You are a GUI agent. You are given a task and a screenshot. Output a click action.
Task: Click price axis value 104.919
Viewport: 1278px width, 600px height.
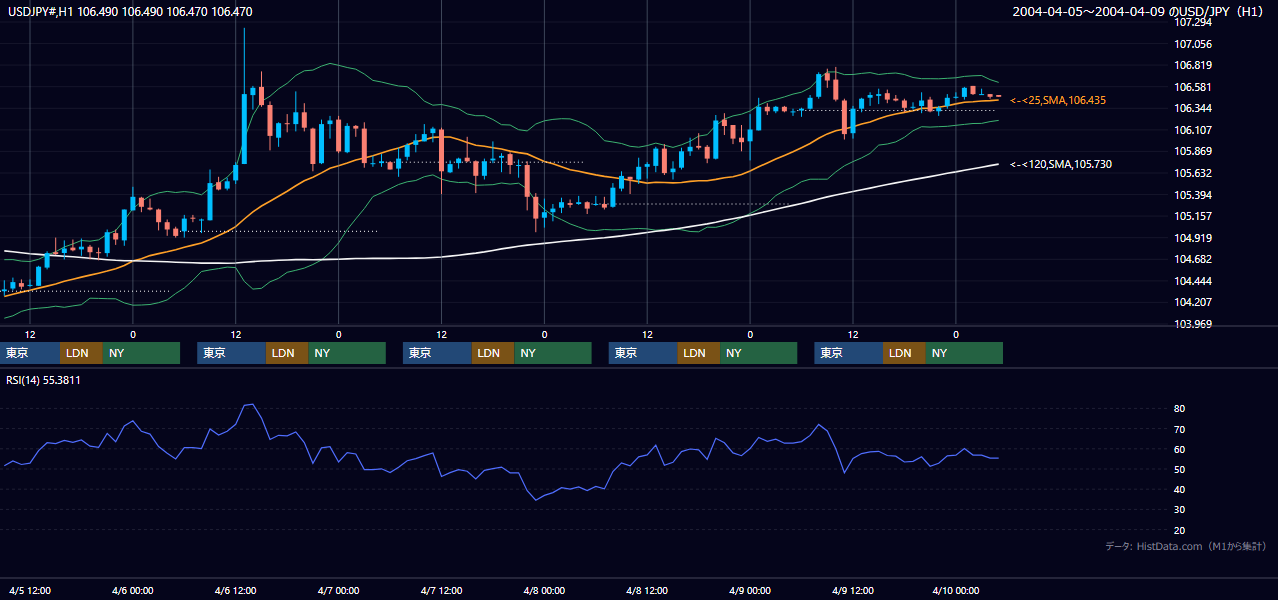tap(1193, 238)
